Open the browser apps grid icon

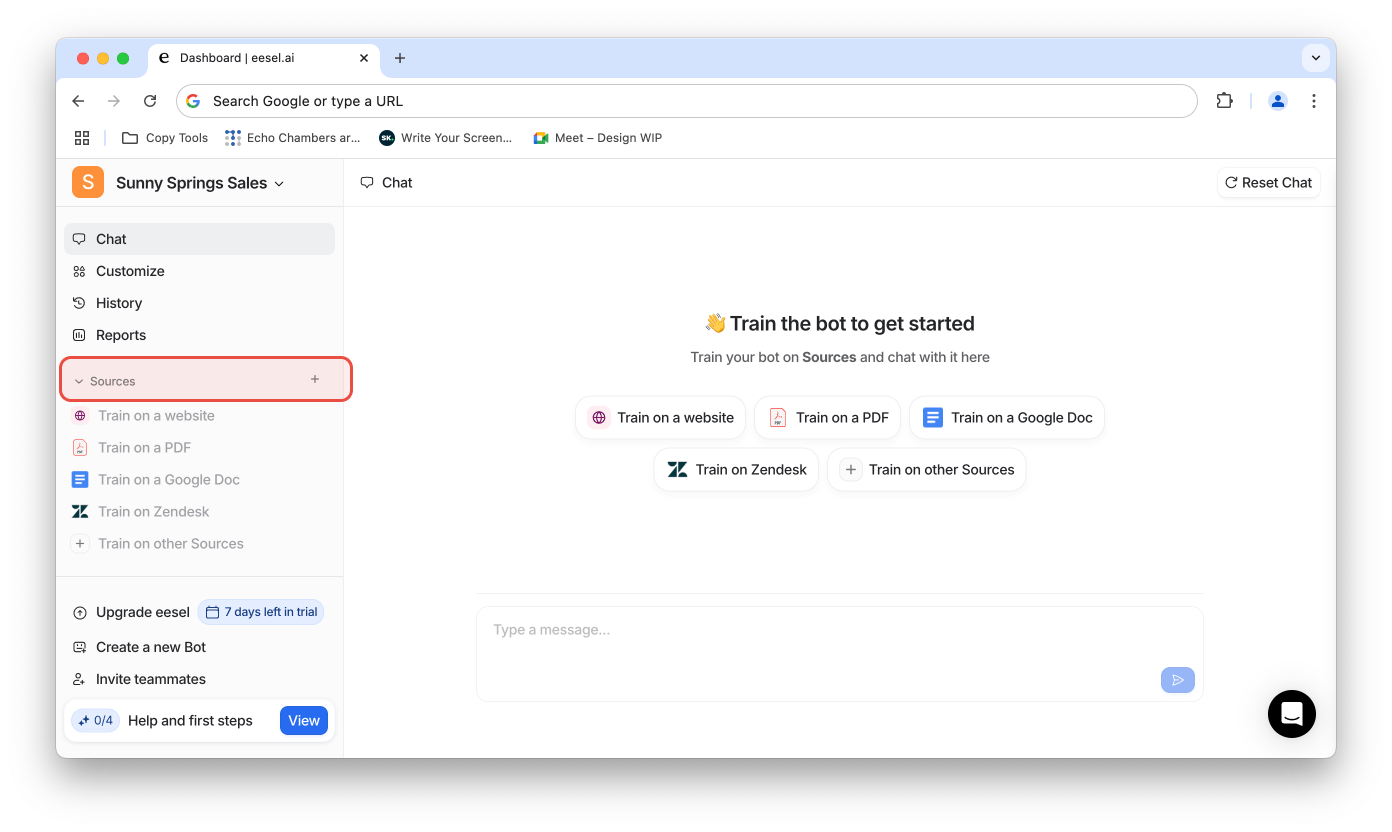(x=82, y=138)
